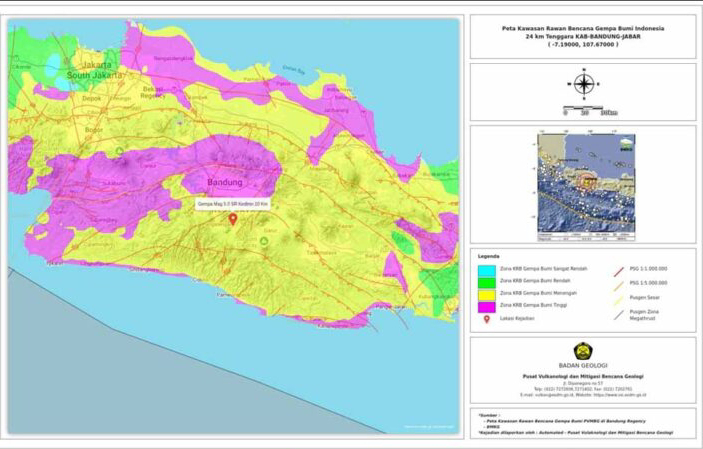Click the inset overview map of Java
Viewport: 703px width, 449px height.
586,187
